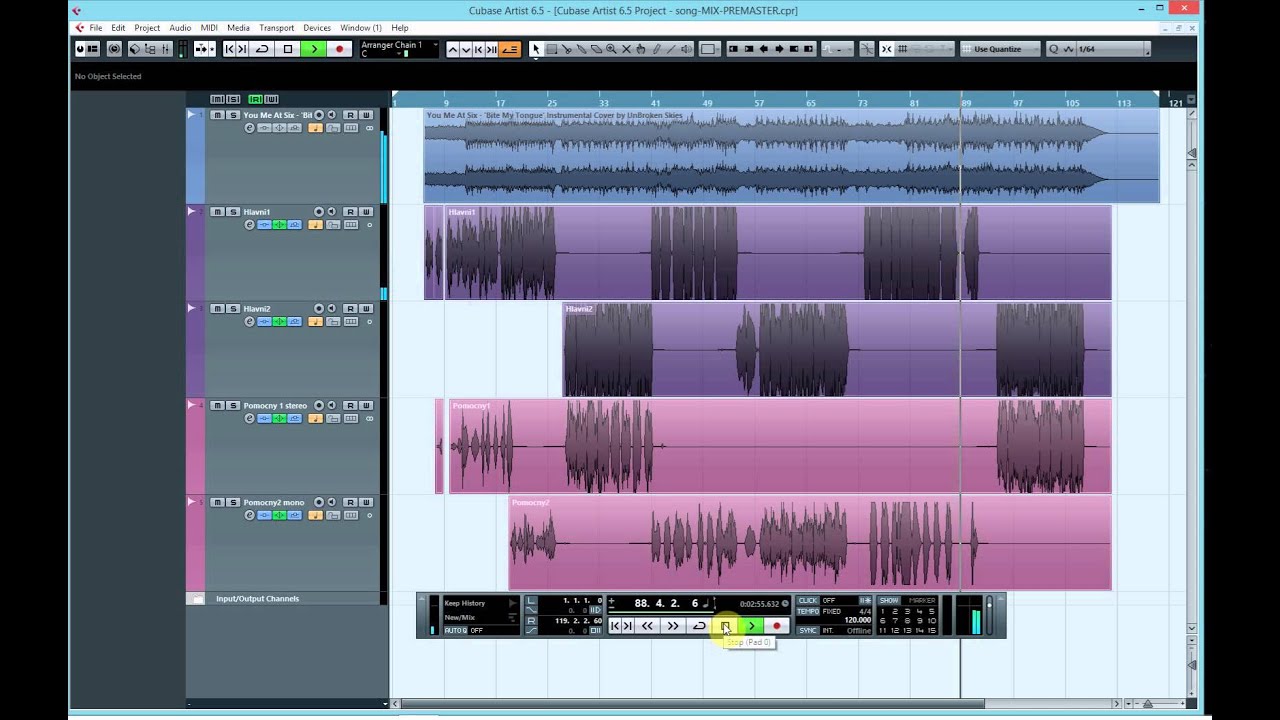This screenshot has width=1280, height=720.
Task: Click Cycle button in transport panel
Action: [699, 626]
